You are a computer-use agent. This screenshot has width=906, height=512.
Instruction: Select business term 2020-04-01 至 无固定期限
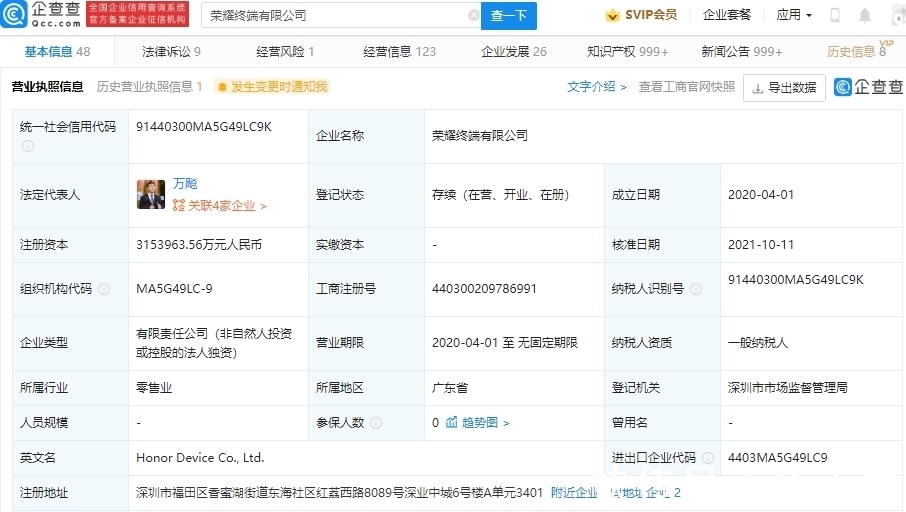coord(504,343)
